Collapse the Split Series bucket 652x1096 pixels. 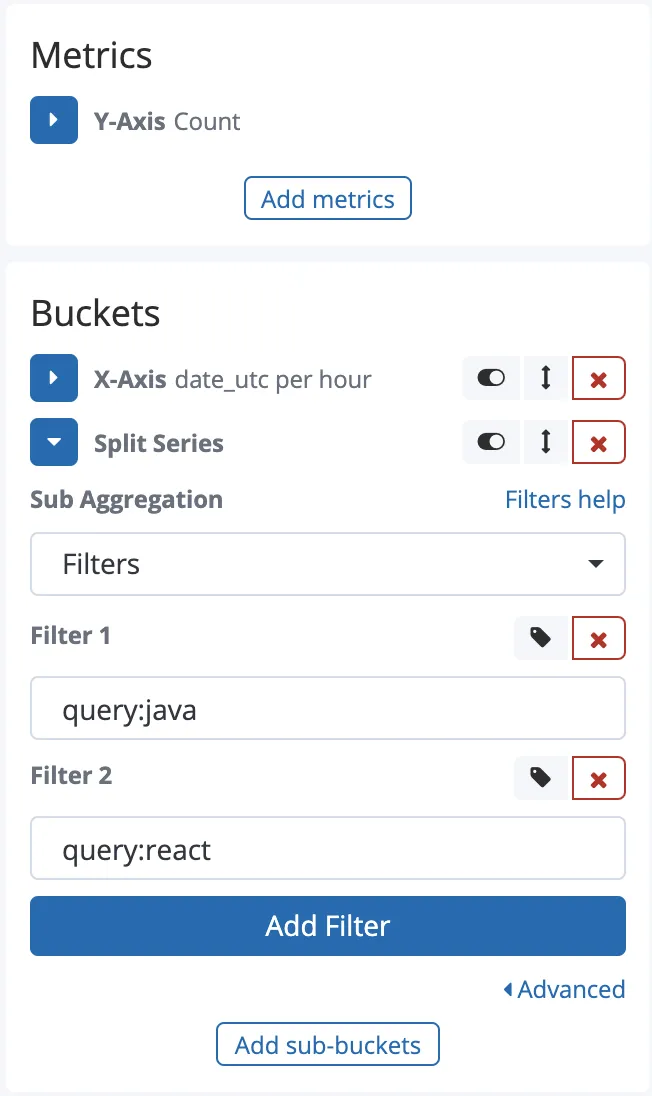(x=54, y=443)
